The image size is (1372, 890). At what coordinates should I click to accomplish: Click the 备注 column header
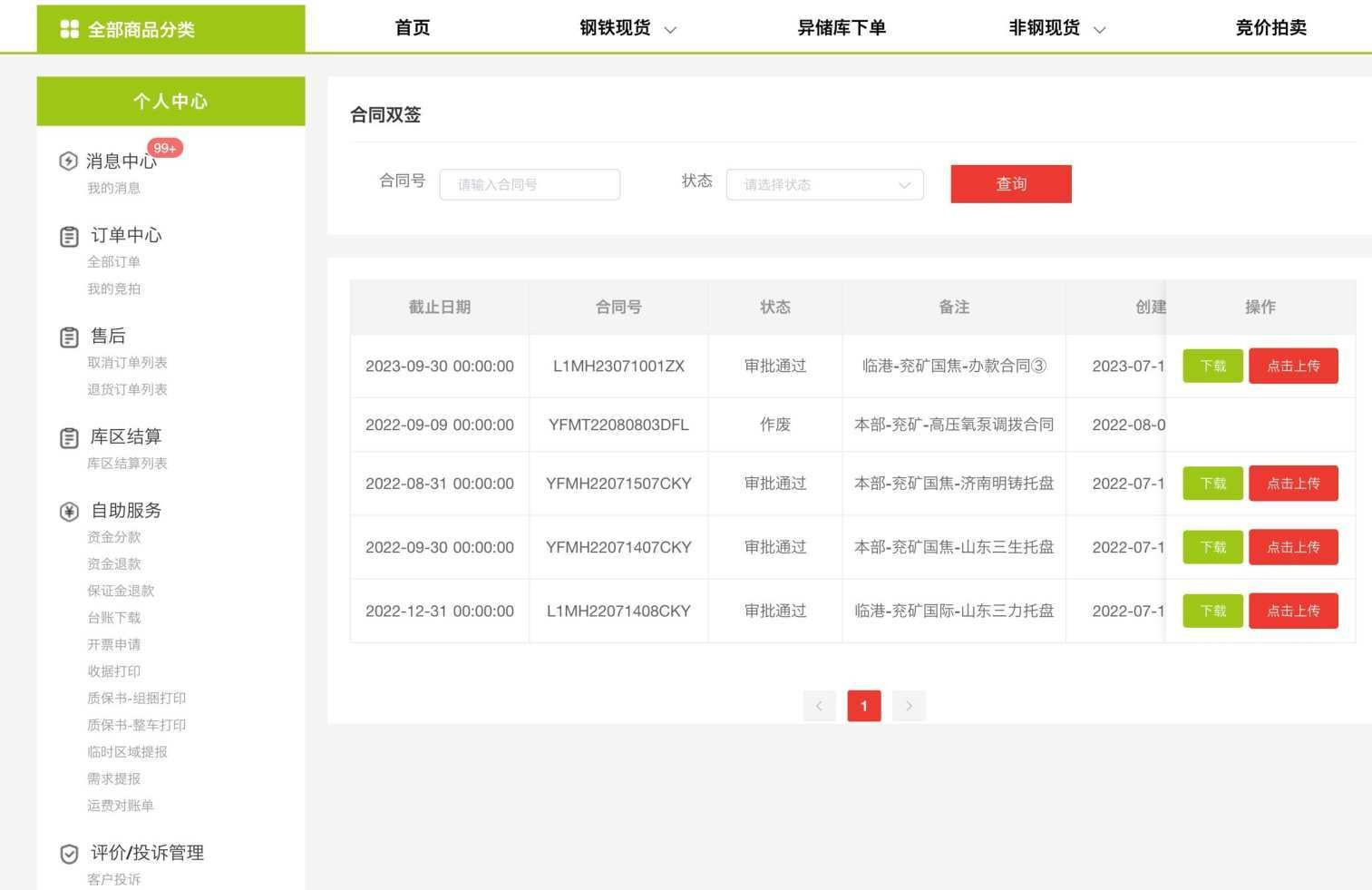click(x=954, y=308)
